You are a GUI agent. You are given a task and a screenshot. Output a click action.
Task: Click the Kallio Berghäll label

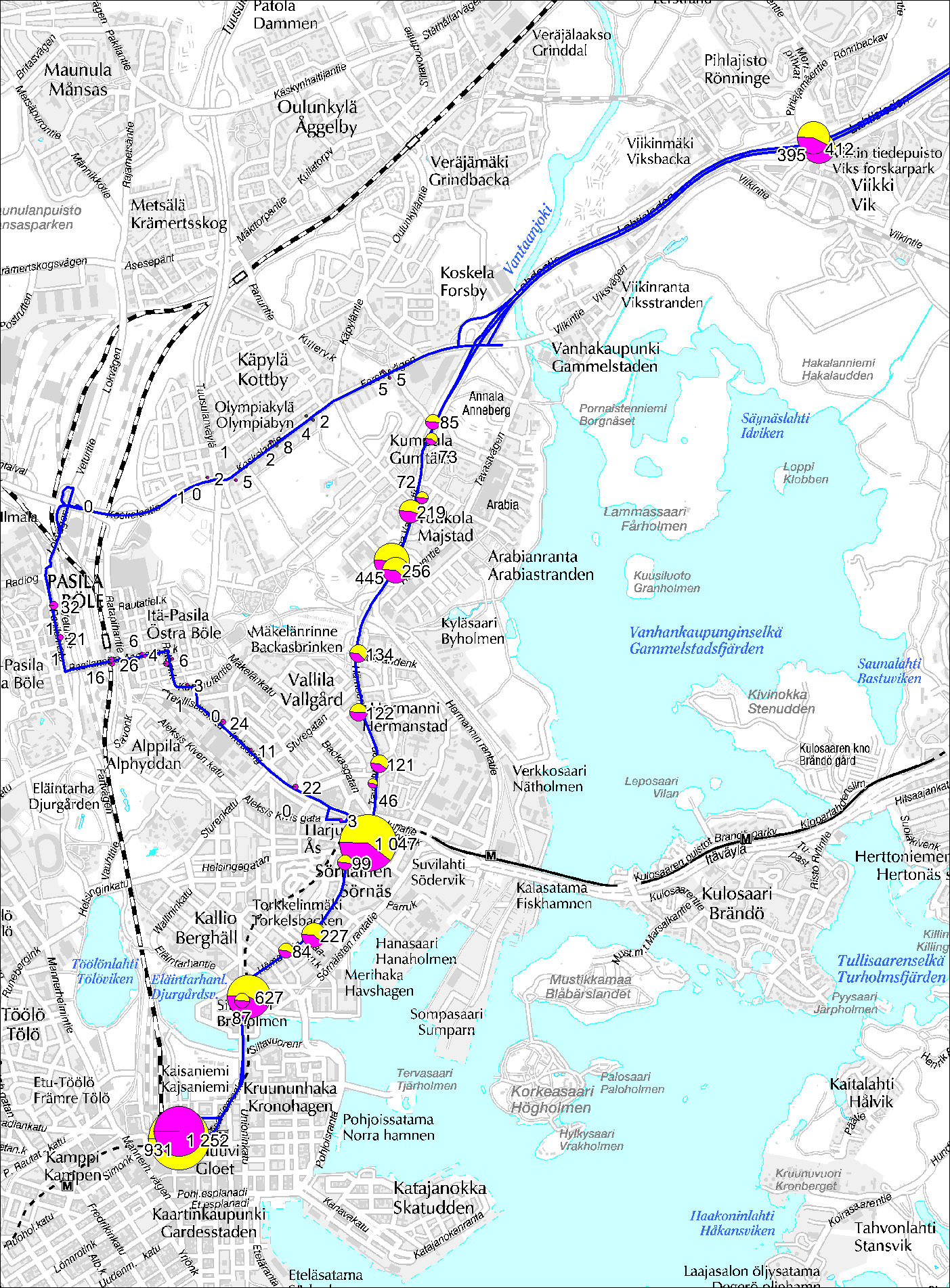[207, 928]
